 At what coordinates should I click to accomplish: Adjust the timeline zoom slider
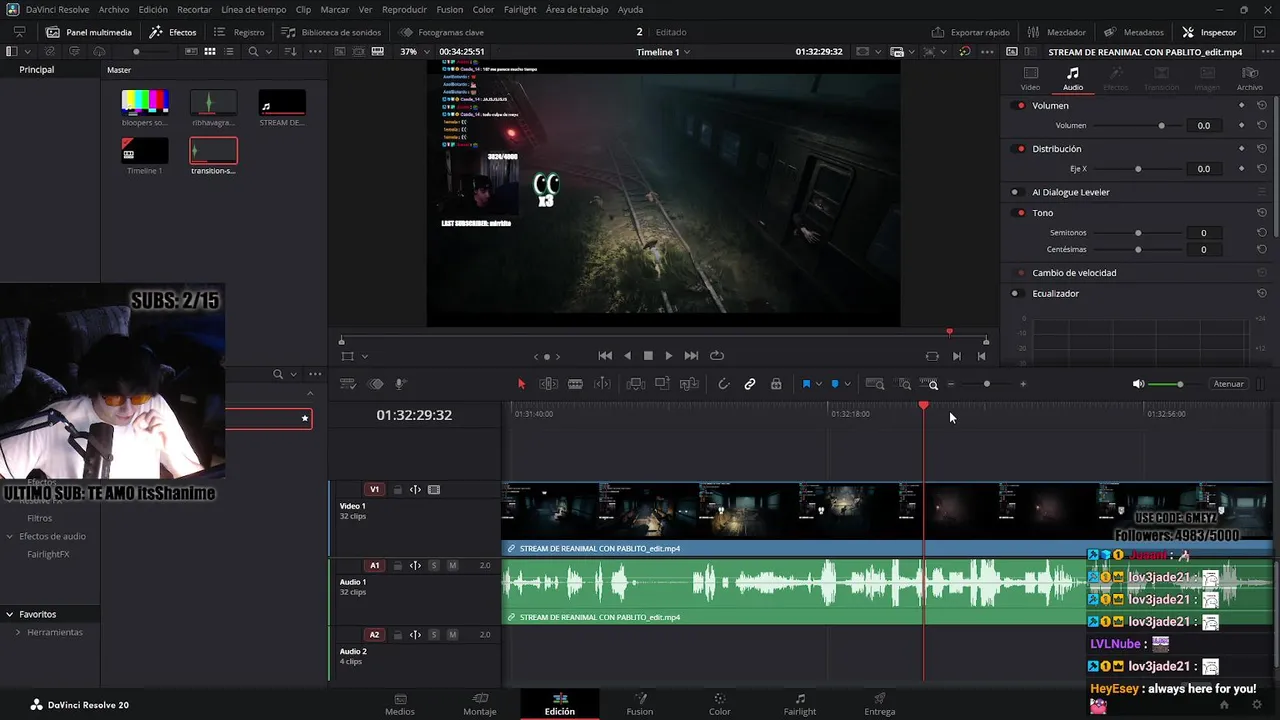coord(987,384)
